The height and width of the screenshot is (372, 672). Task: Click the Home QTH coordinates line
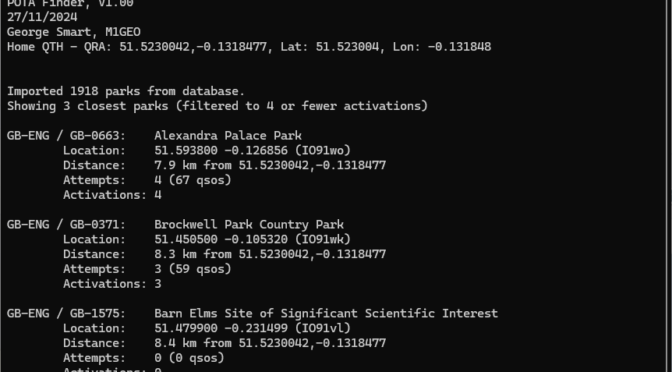click(x=249, y=47)
